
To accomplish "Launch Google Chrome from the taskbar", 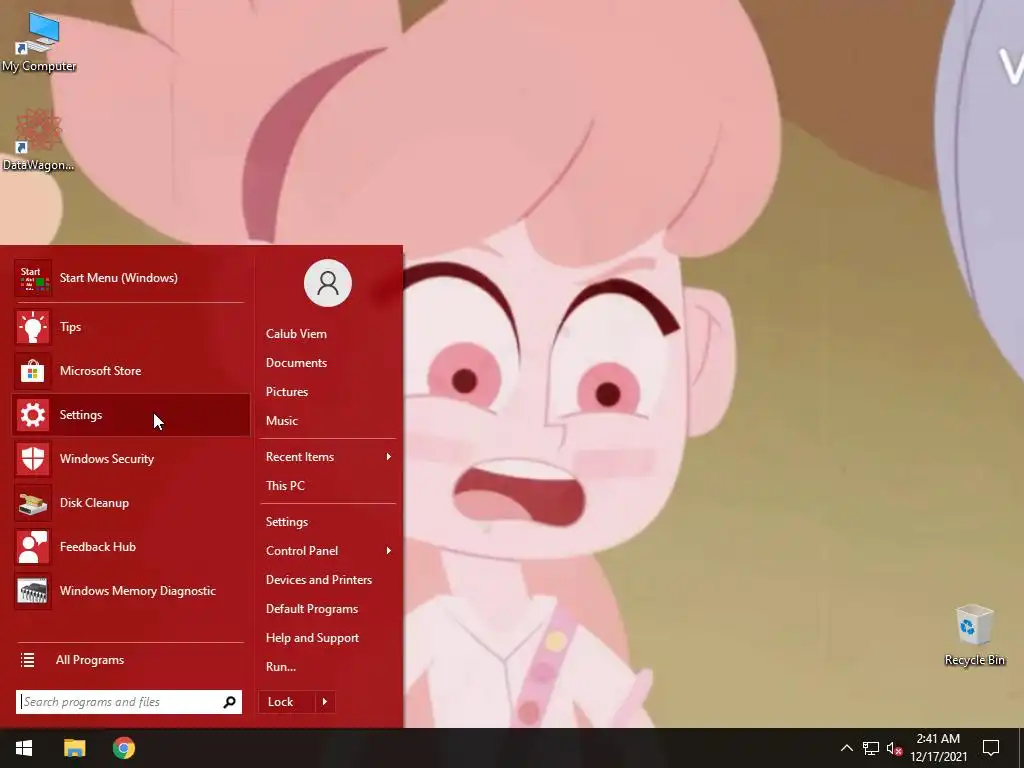I will [123, 748].
